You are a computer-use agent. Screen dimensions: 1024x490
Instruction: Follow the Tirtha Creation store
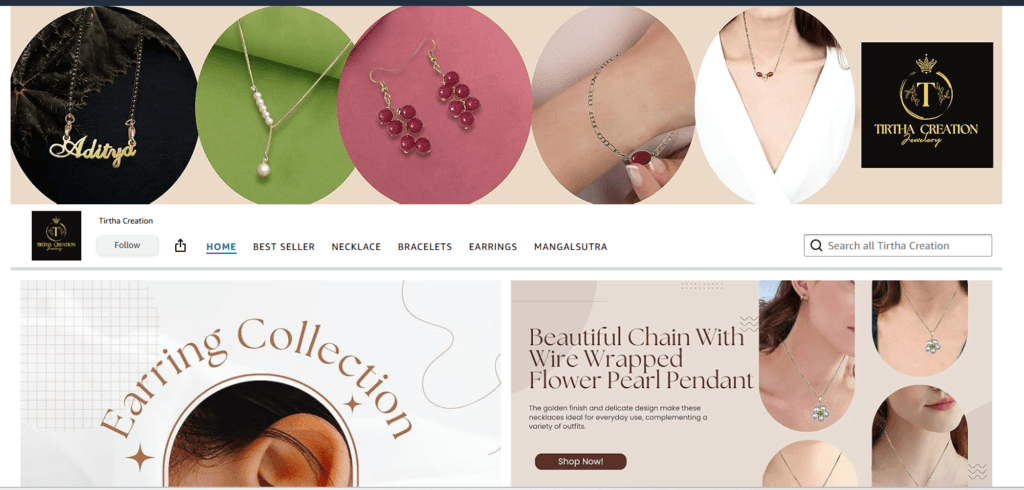click(127, 245)
